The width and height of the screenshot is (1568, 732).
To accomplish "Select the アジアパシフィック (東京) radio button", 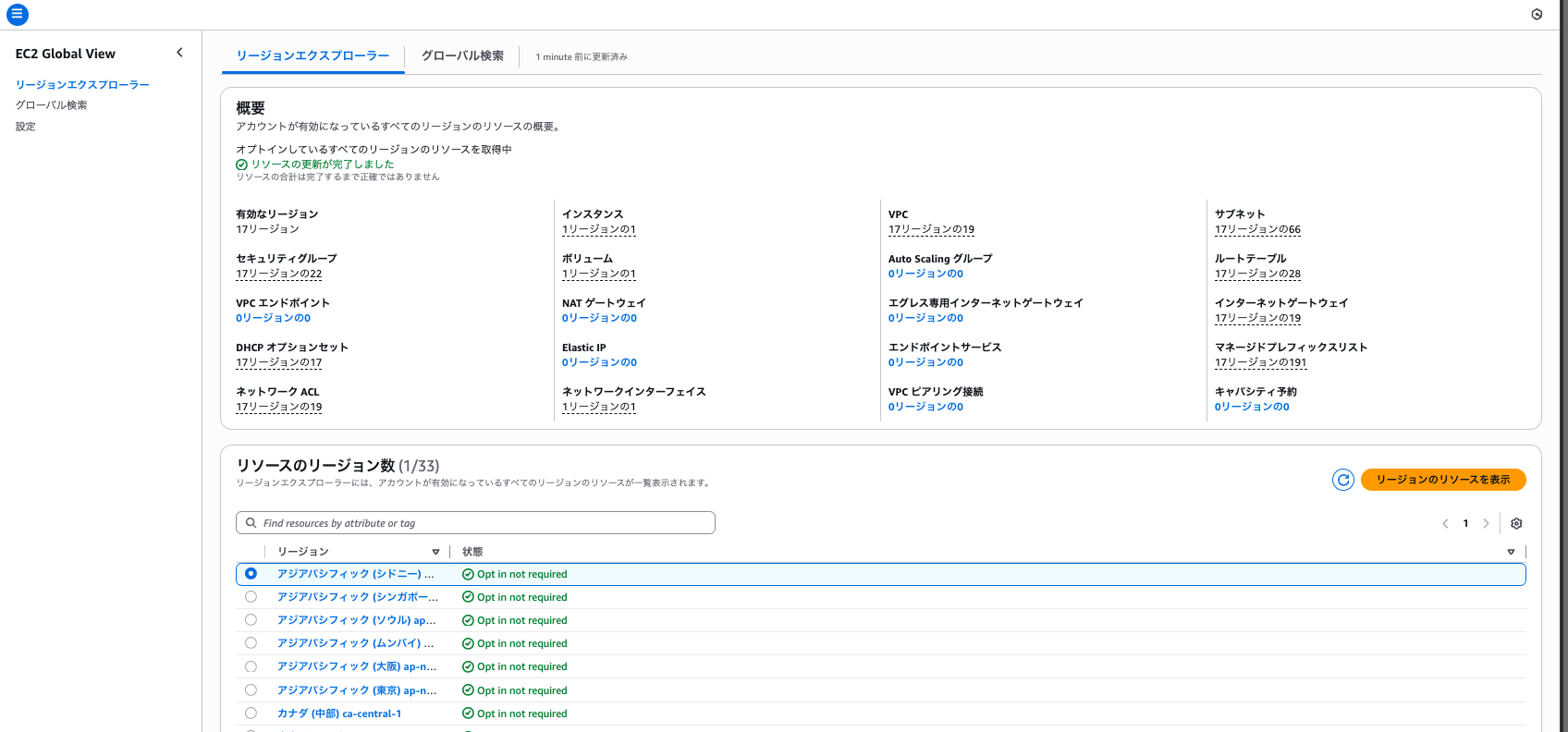I will tap(251, 690).
